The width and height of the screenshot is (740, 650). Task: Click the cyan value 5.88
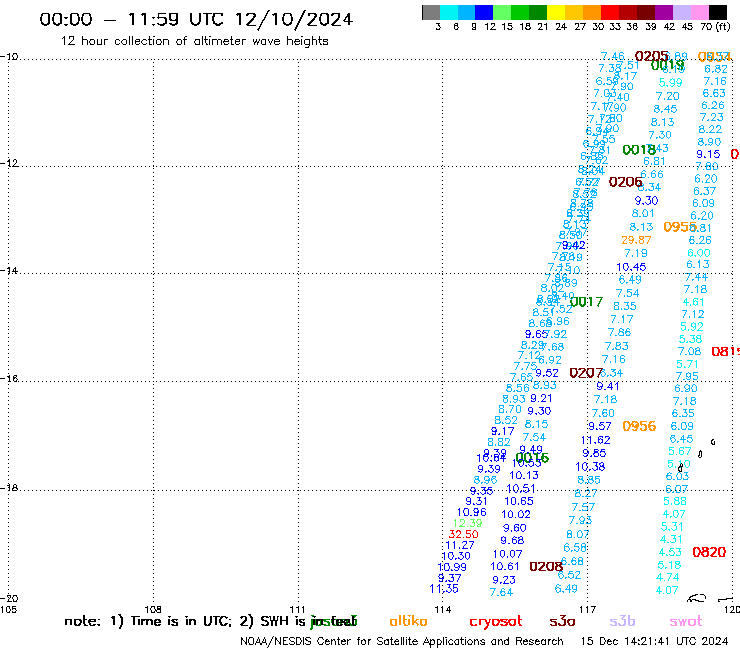coord(675,502)
